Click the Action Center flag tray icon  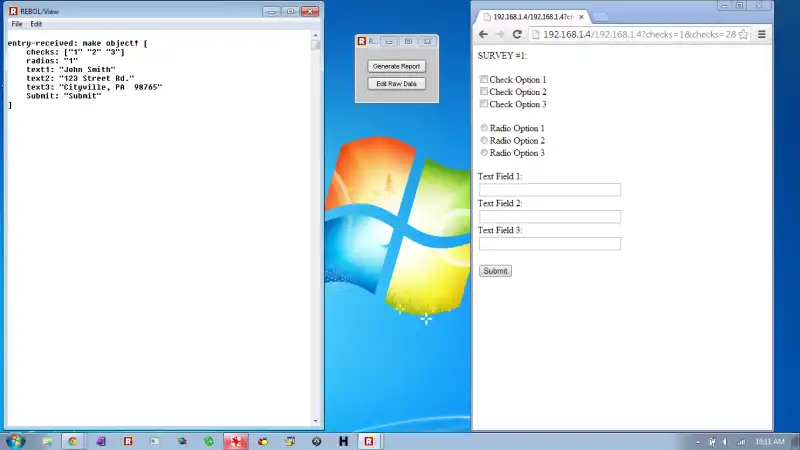[x=712, y=442]
